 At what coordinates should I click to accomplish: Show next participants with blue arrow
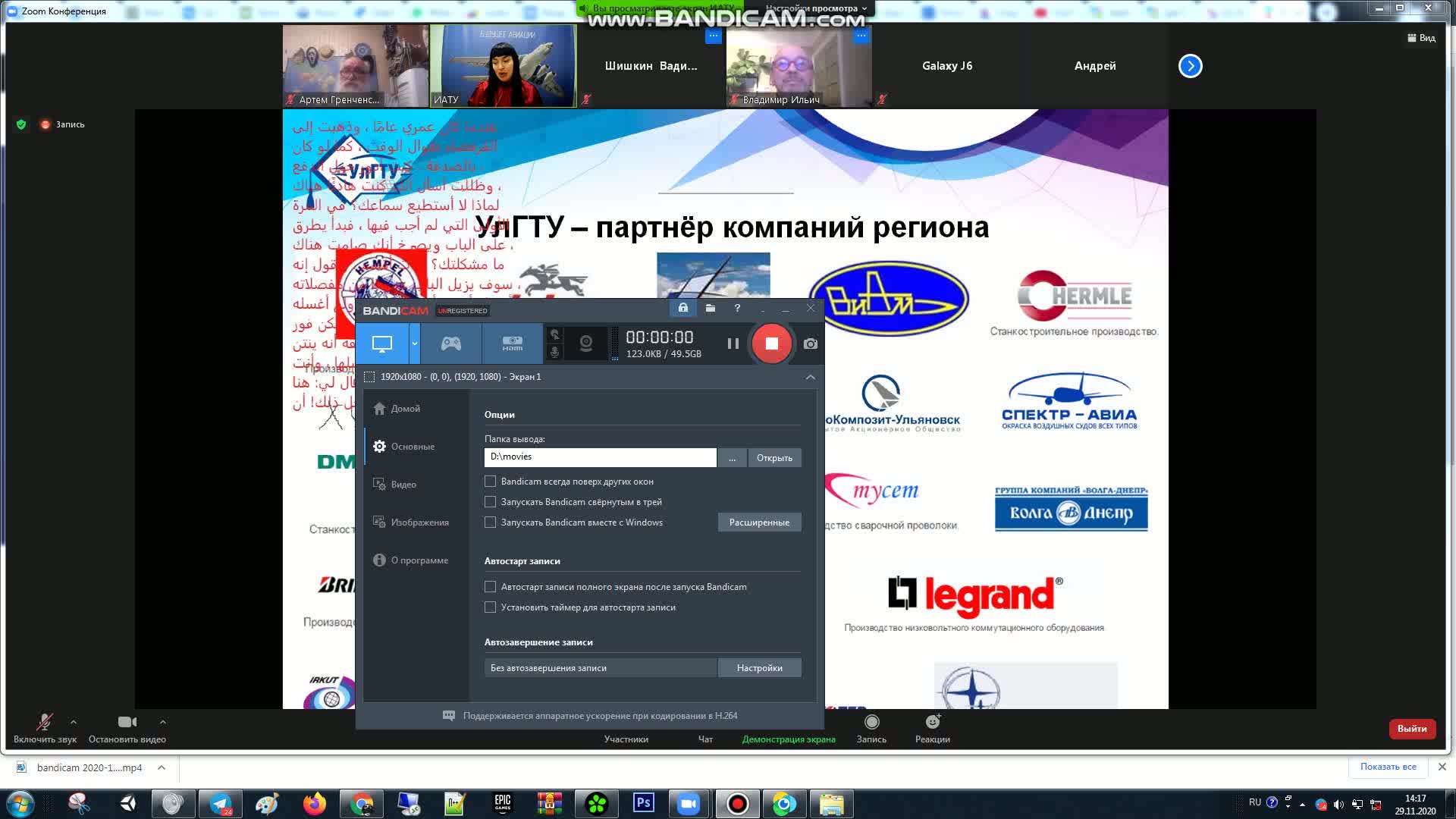tap(1190, 66)
